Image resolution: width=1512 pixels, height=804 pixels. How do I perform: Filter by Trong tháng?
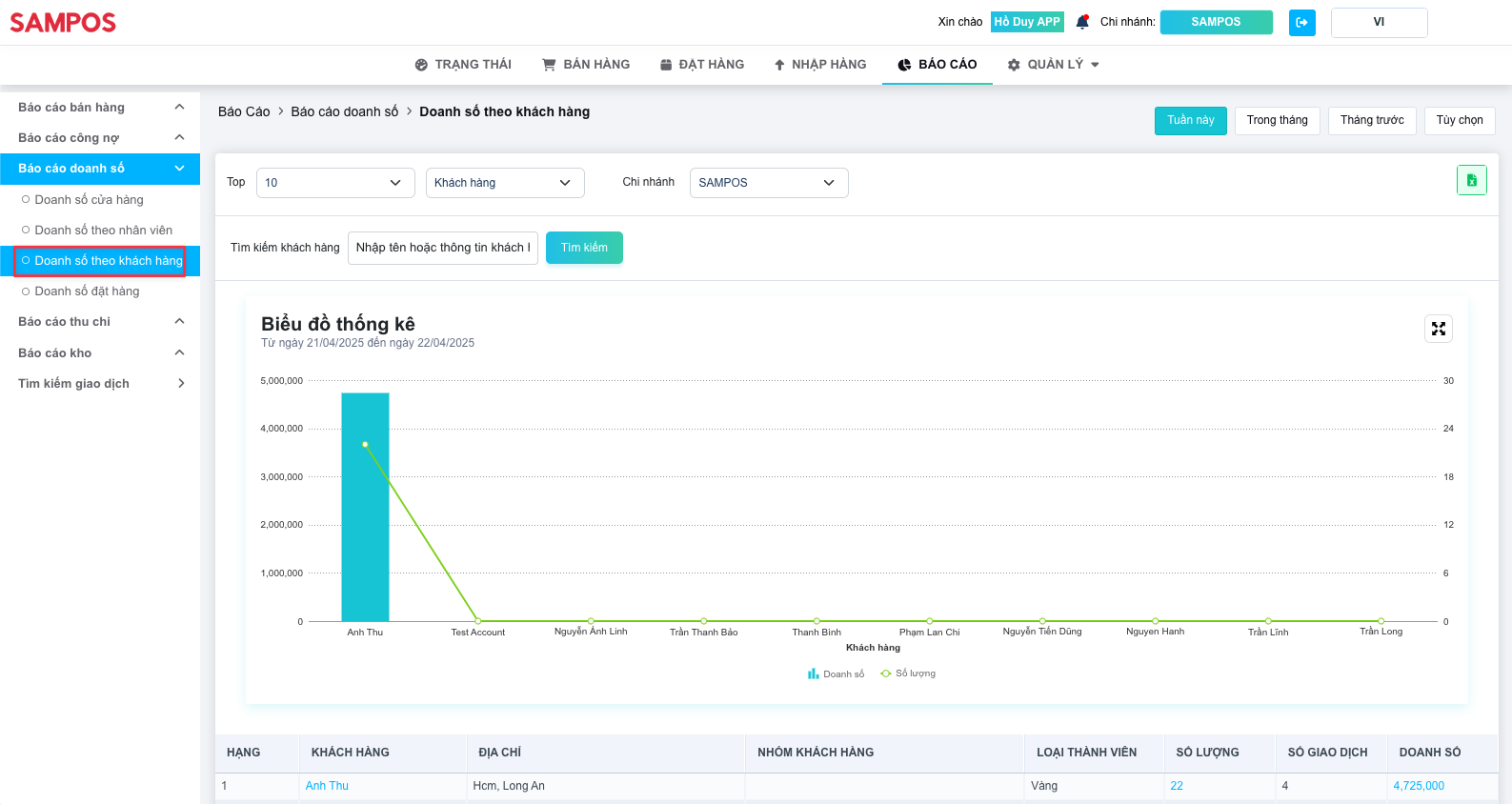[x=1278, y=120]
